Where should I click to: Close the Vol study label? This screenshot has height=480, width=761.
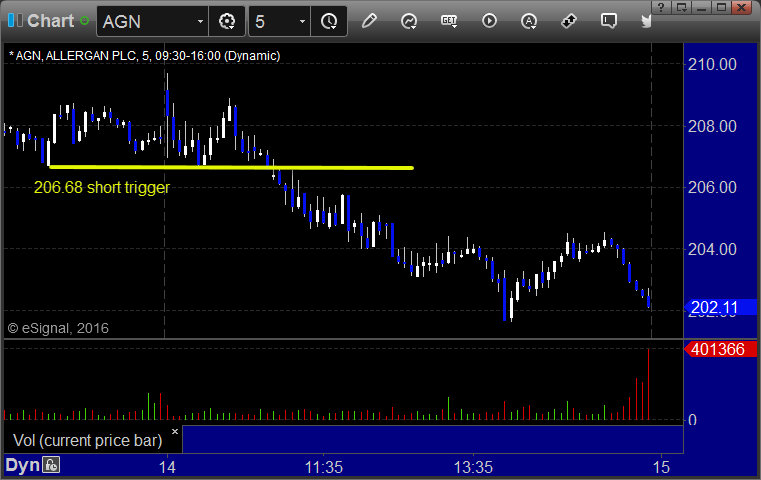175,431
